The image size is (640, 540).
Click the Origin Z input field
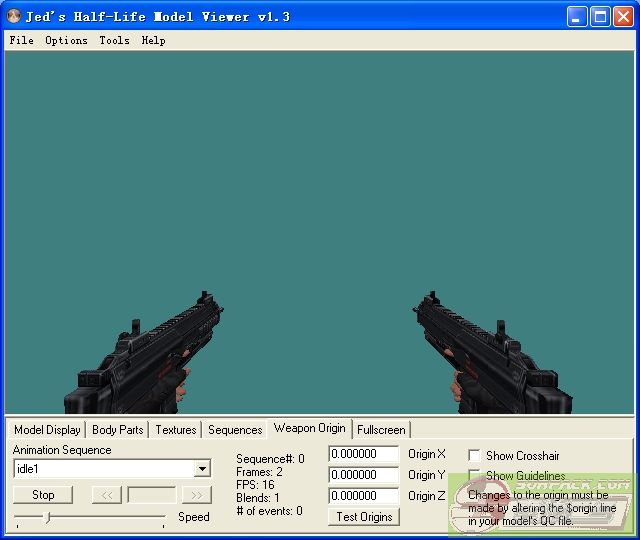[x=363, y=496]
